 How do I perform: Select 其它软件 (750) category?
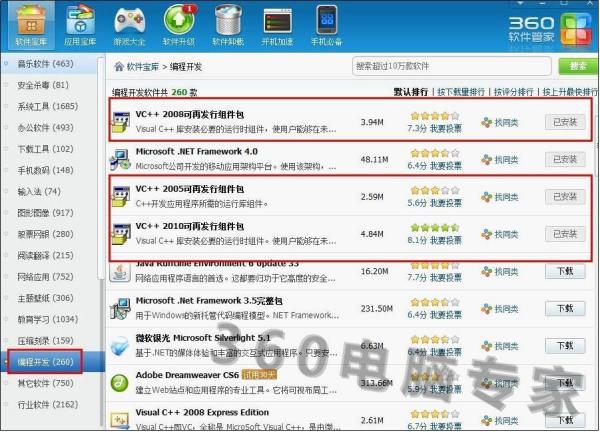(x=45, y=383)
